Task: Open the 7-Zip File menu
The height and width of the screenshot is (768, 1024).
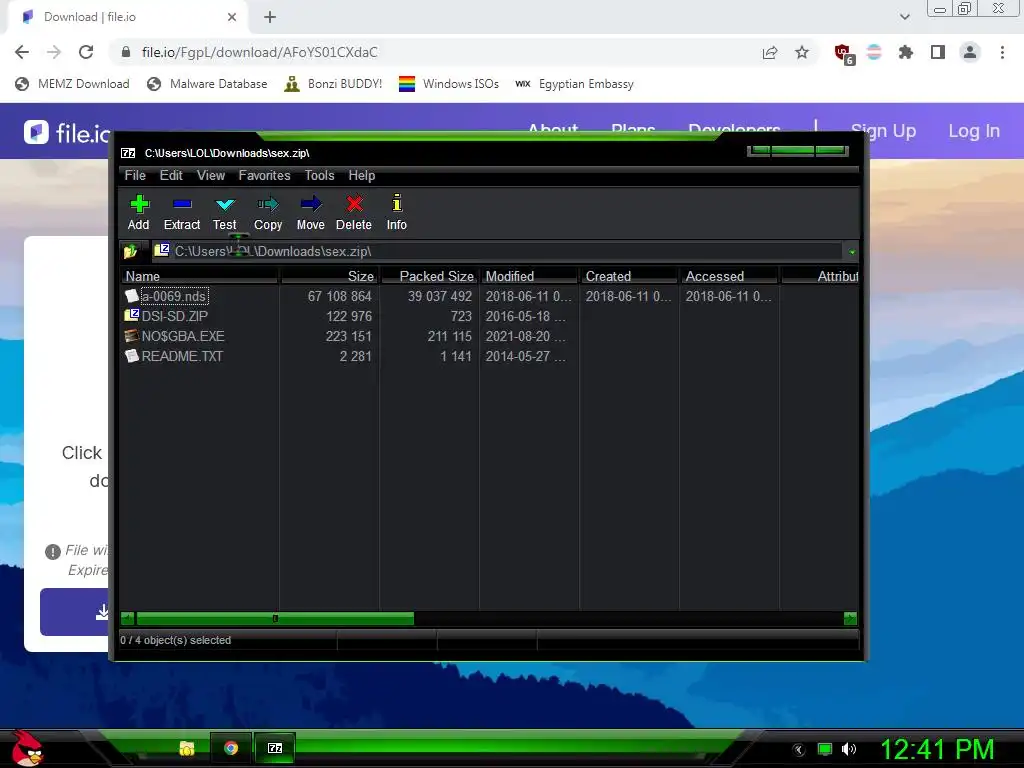Action: (x=135, y=176)
